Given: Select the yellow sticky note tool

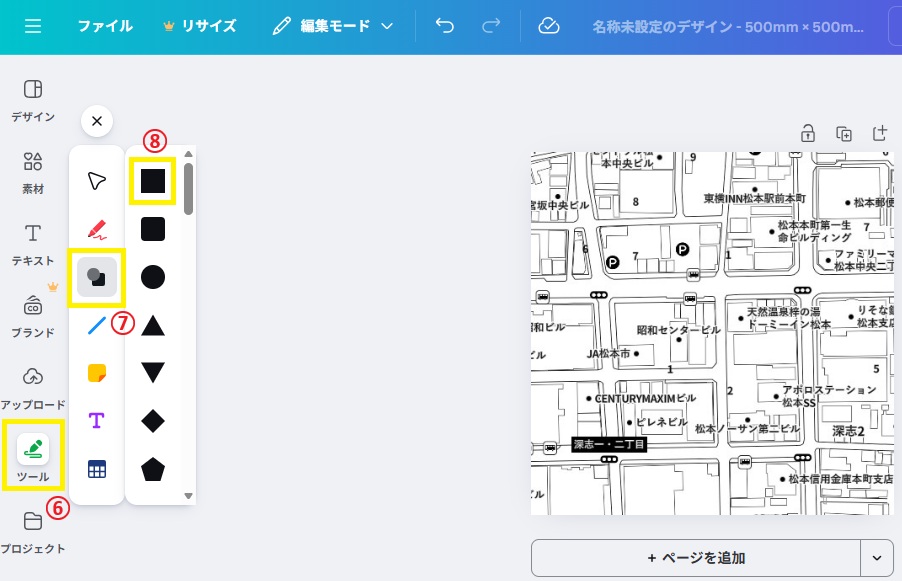Looking at the screenshot, I should [x=97, y=373].
